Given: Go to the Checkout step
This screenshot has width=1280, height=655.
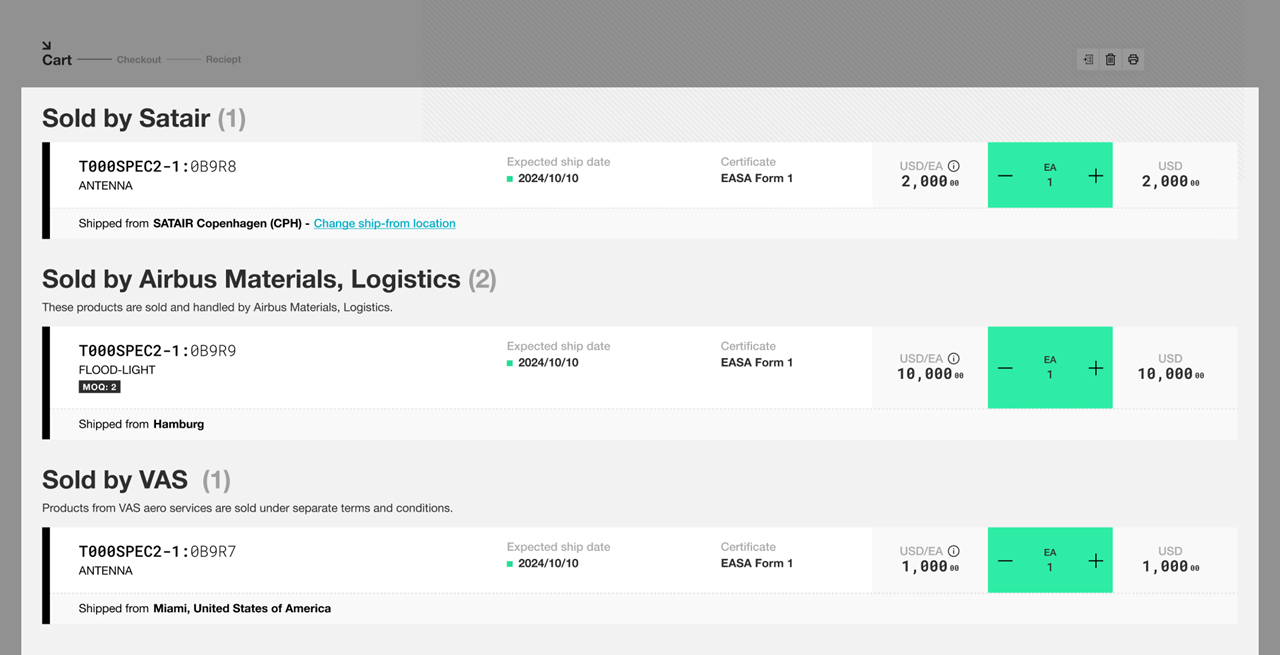Looking at the screenshot, I should click(139, 60).
